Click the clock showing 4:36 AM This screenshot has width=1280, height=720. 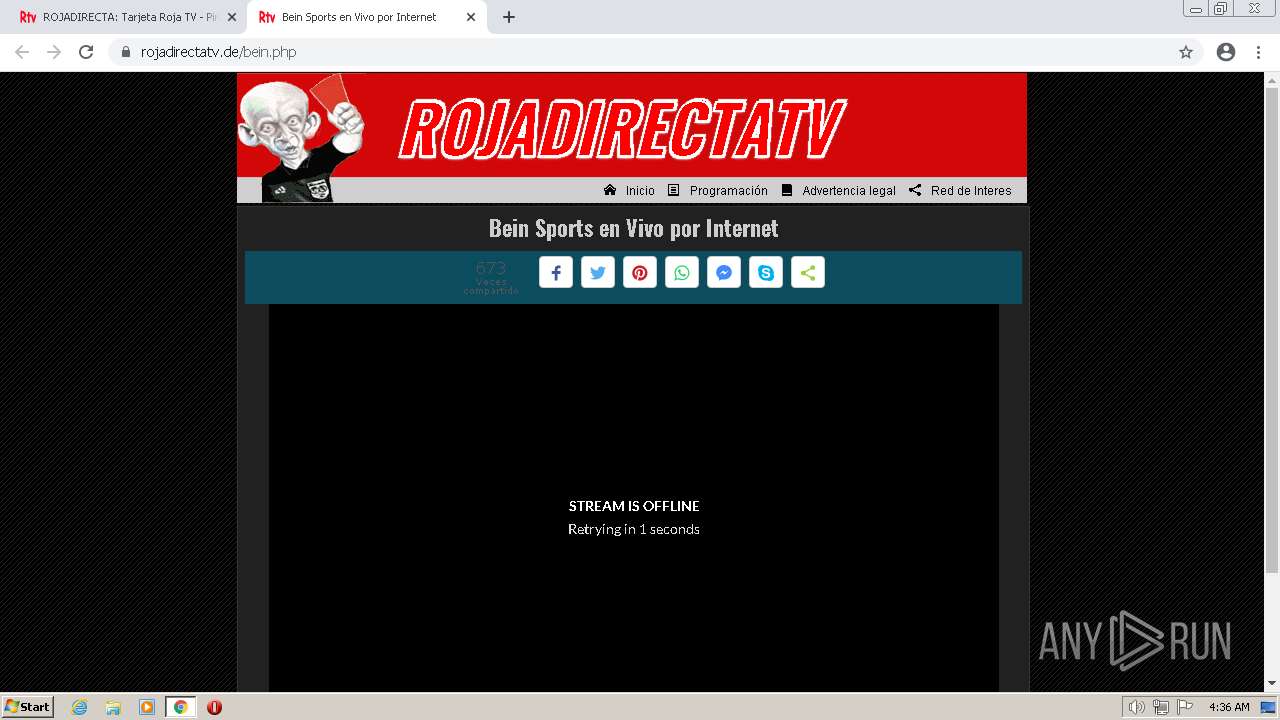[1229, 707]
